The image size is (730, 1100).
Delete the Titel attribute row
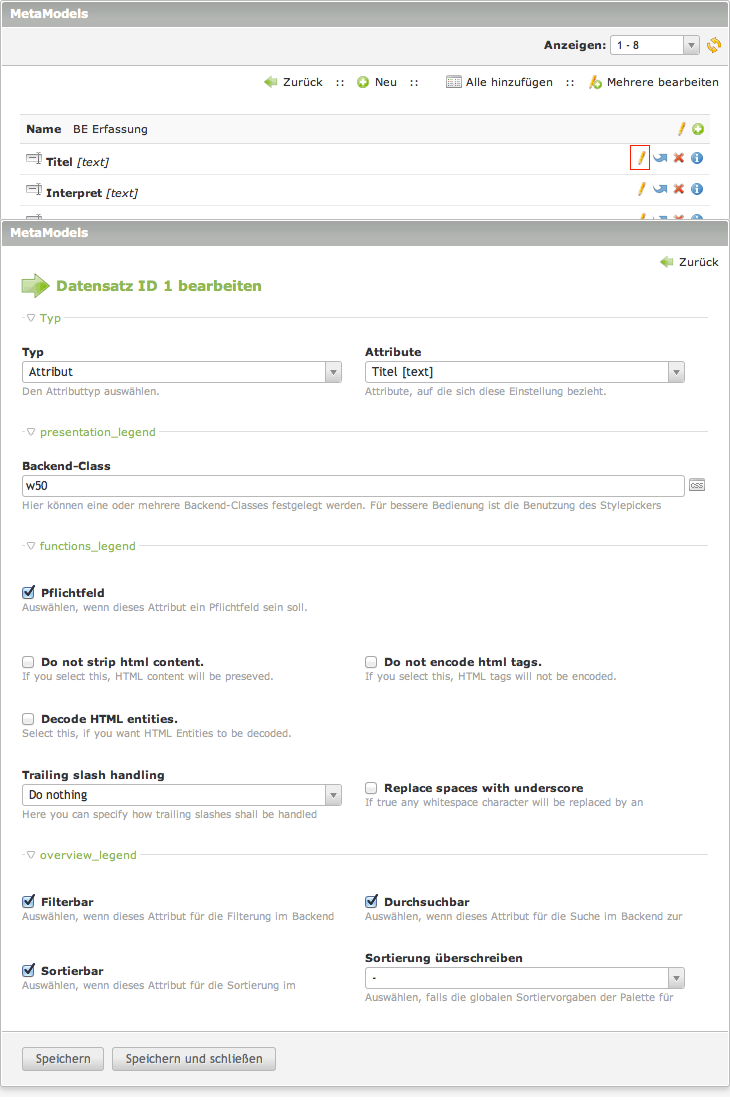coord(679,158)
